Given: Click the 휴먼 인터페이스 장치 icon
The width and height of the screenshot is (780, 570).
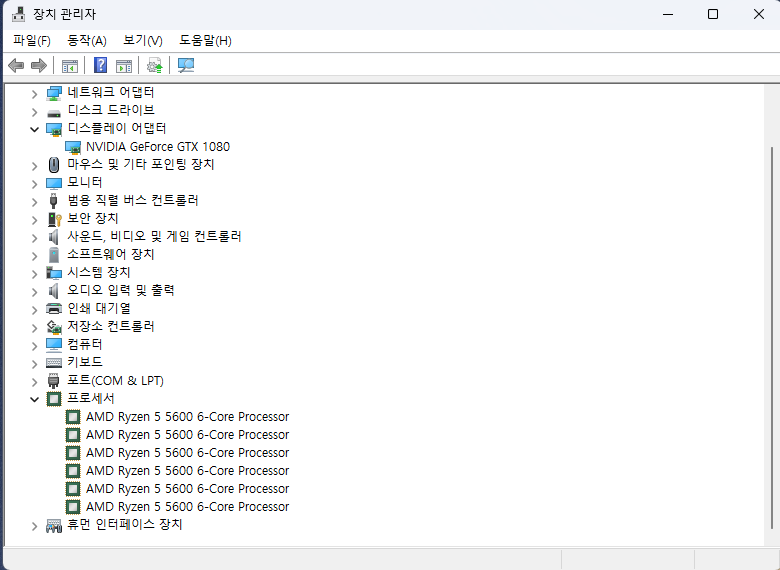Looking at the screenshot, I should pyautogui.click(x=54, y=525).
